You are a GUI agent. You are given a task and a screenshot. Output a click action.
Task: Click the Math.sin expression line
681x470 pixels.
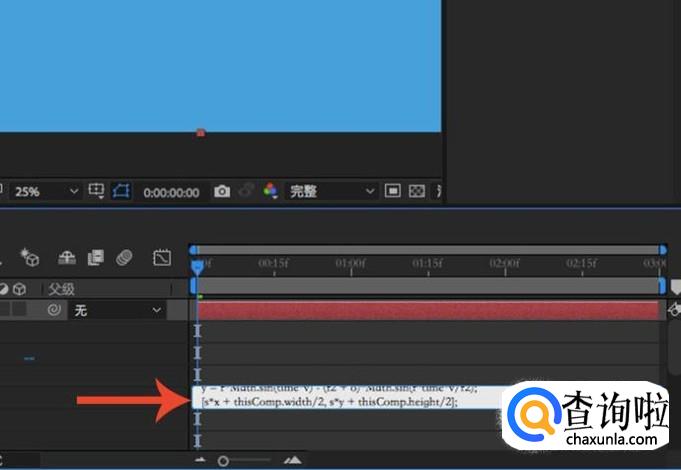[x=339, y=388]
